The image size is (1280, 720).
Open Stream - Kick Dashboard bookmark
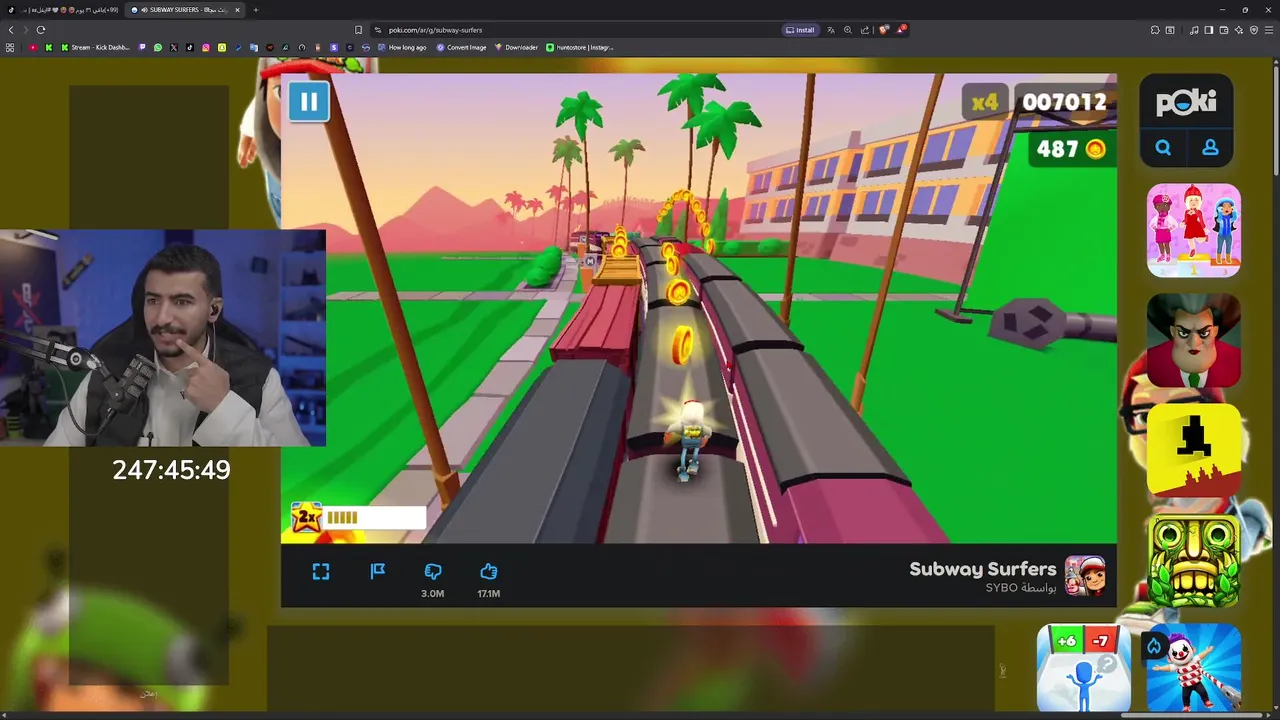coord(95,47)
